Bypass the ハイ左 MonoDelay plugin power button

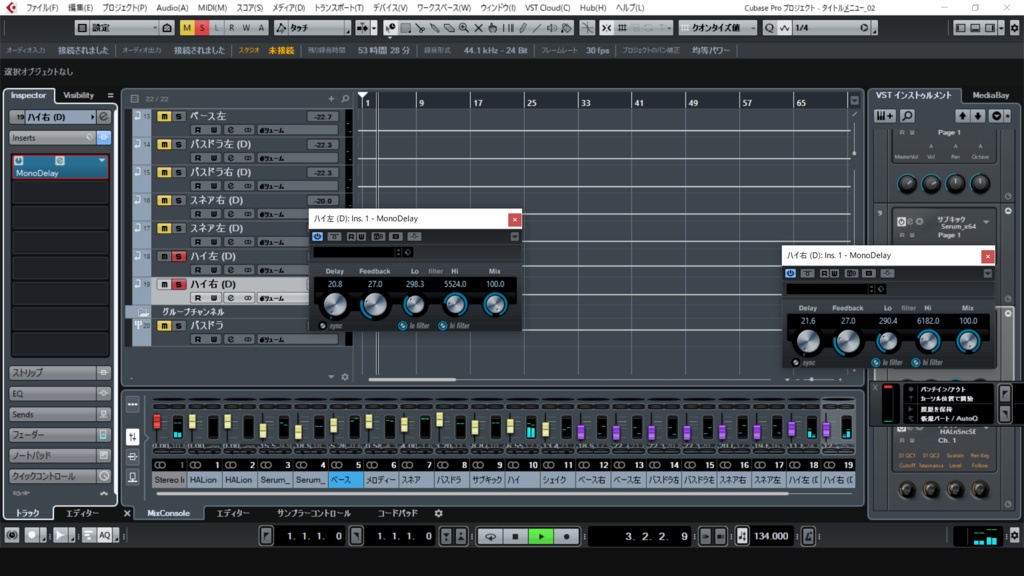317,236
